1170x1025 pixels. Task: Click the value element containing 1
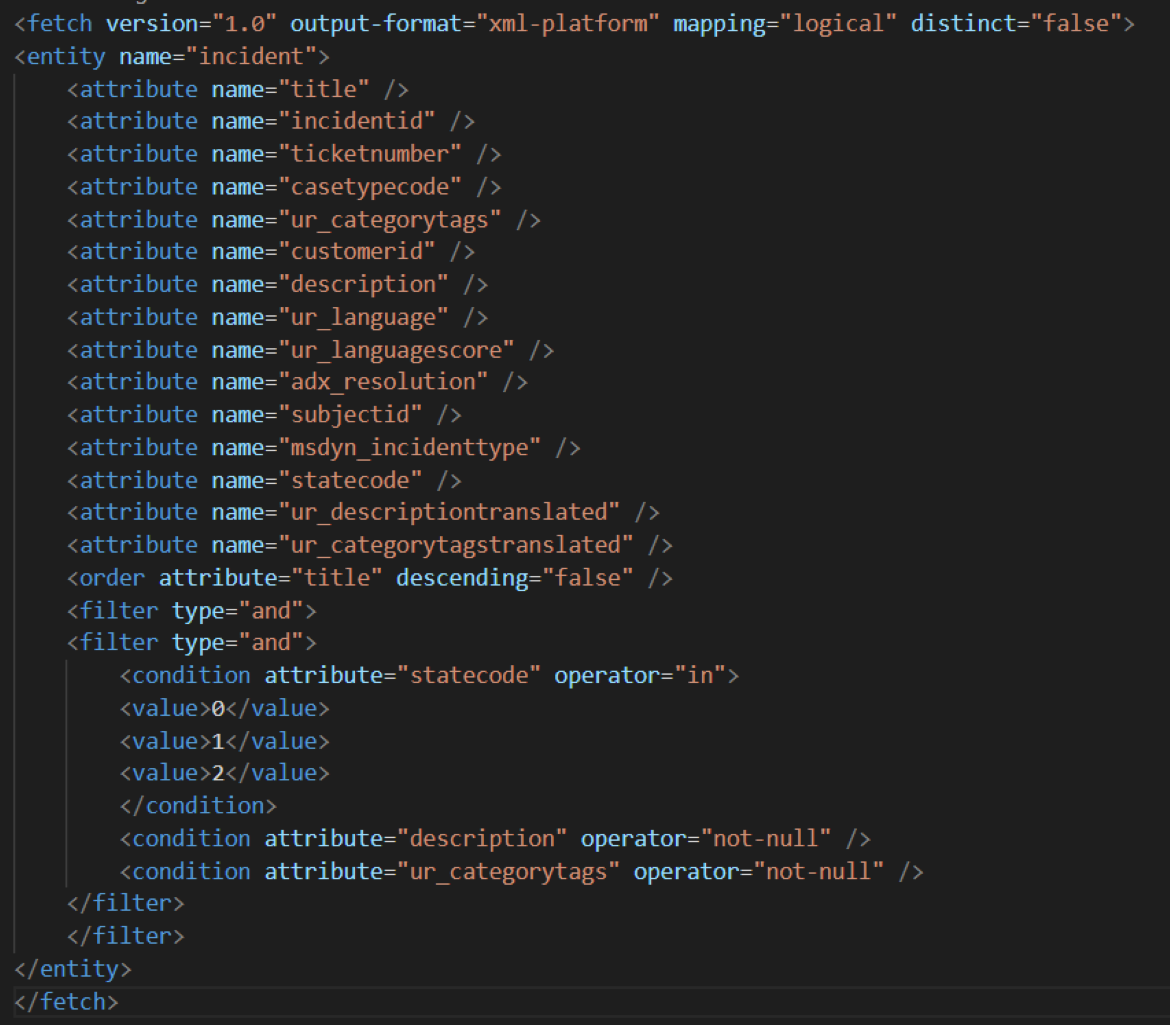tap(224, 741)
